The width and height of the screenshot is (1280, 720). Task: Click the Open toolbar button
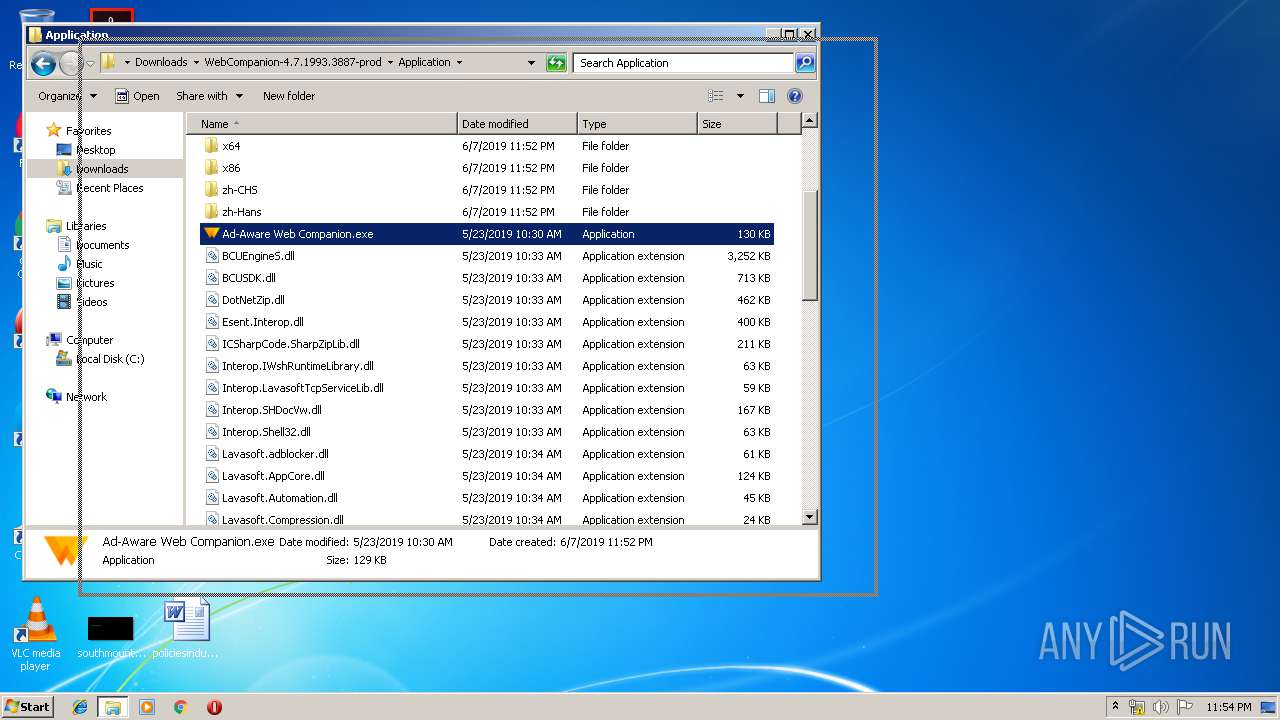(137, 96)
